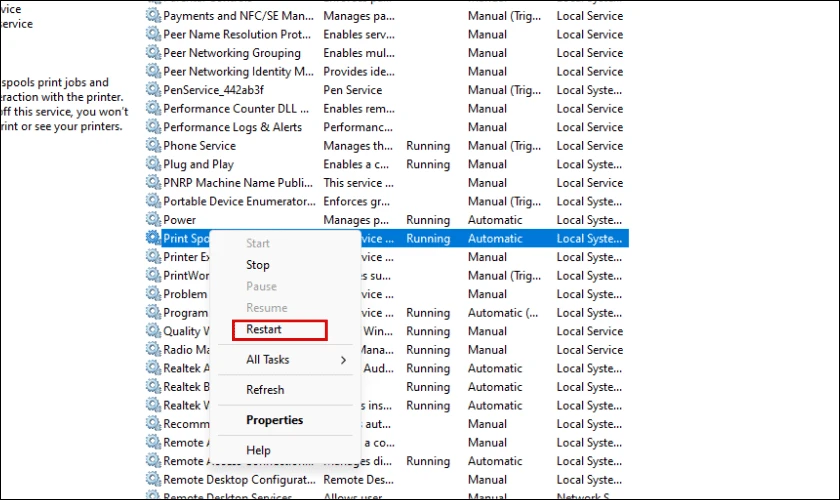Click gear icon beside Performance Logs & Alerts
Viewport: 840px width, 500px height.
153,127
